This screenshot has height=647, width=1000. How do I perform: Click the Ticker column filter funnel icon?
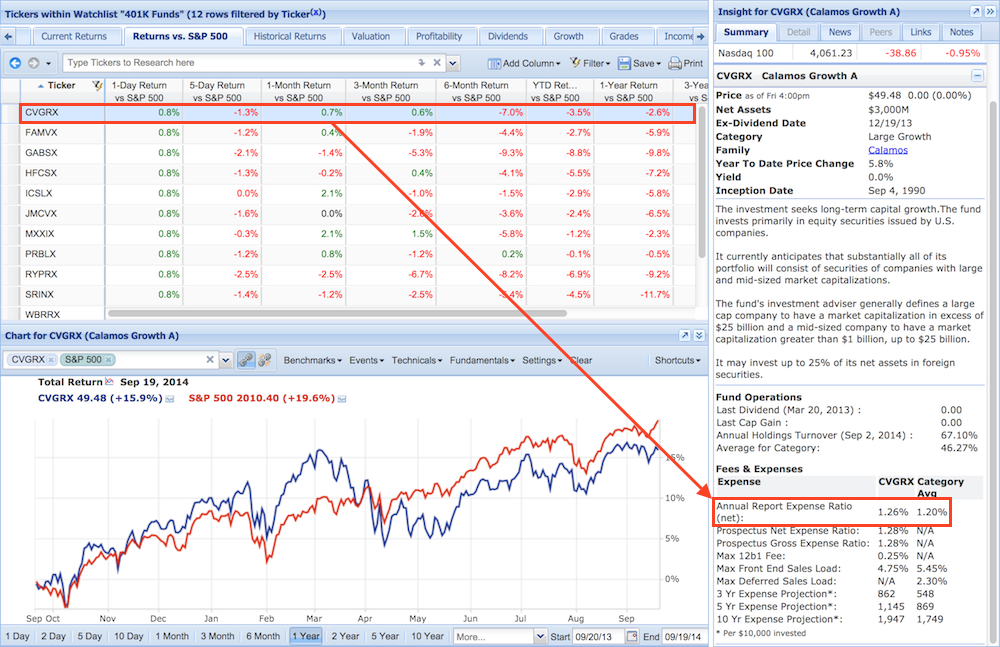pyautogui.click(x=97, y=86)
